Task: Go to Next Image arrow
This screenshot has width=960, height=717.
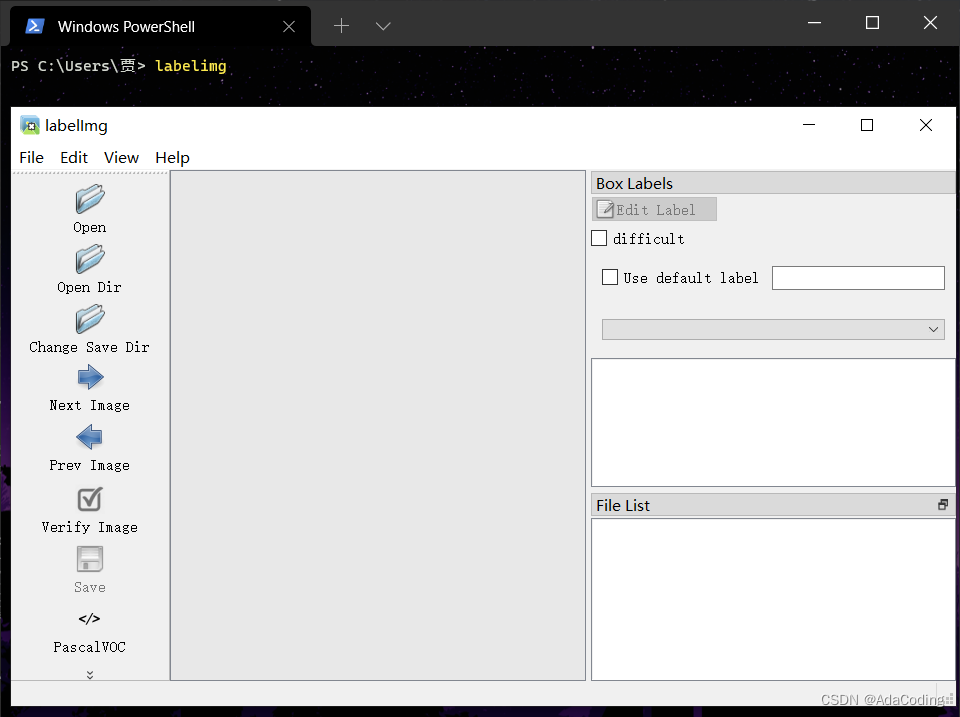Action: tap(90, 378)
